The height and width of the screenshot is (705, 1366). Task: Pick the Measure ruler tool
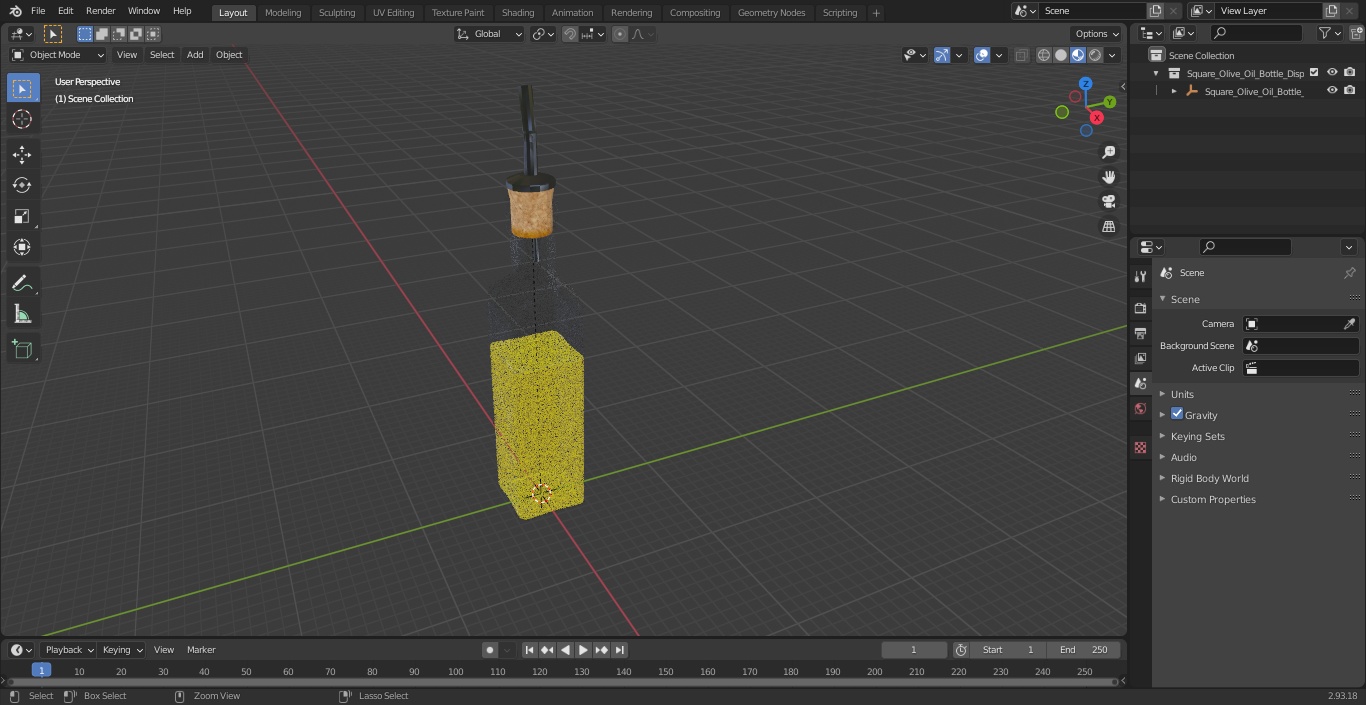22,315
